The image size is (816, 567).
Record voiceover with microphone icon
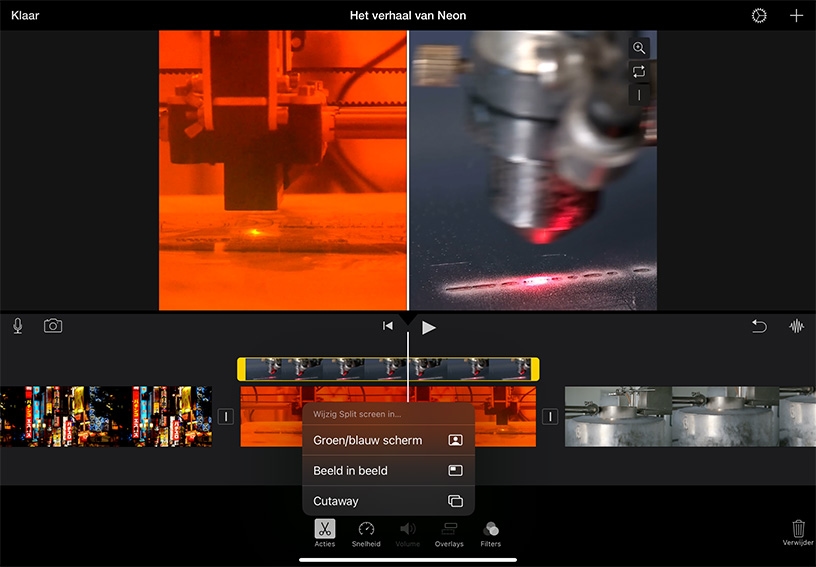click(18, 326)
